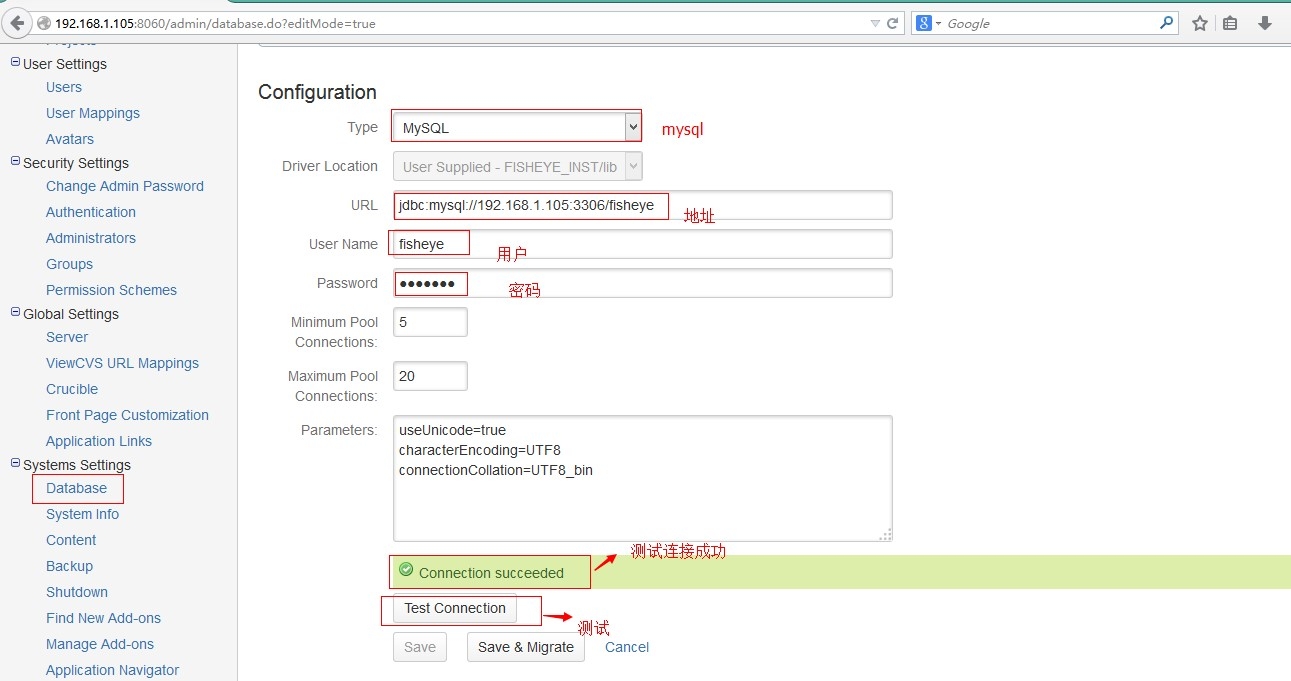Select Database in the sidebar

tap(76, 488)
